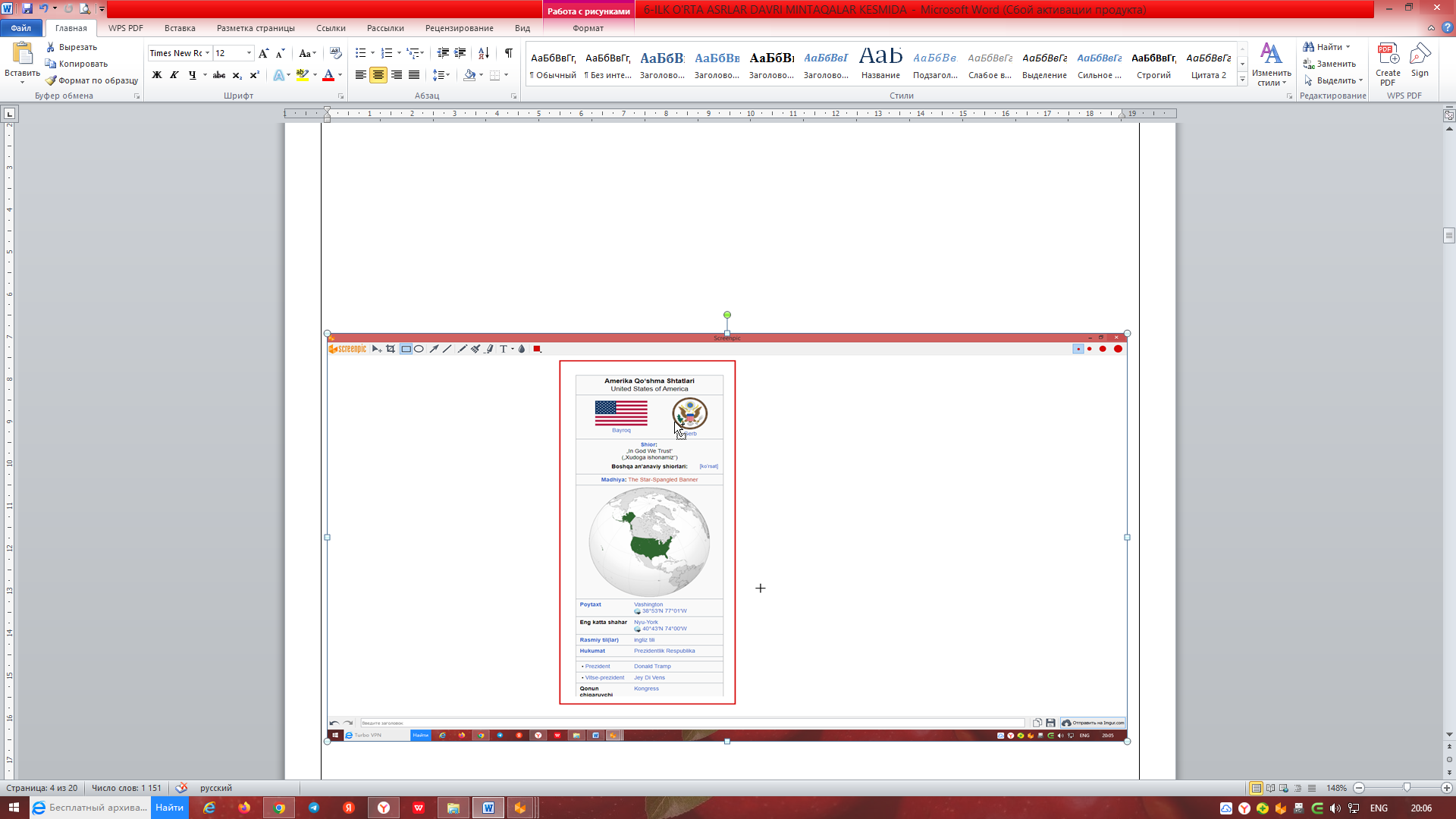Image resolution: width=1456 pixels, height=819 pixels.
Task: Click the Format Painter brush icon
Action: 52,80
